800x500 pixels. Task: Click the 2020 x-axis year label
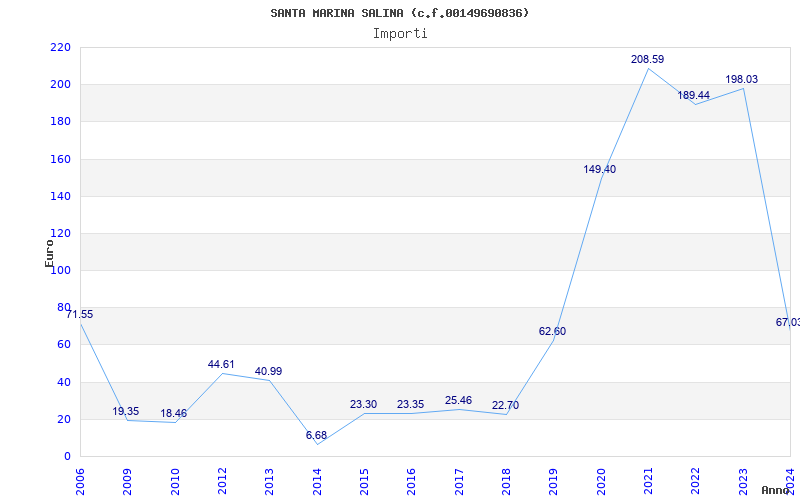point(601,482)
